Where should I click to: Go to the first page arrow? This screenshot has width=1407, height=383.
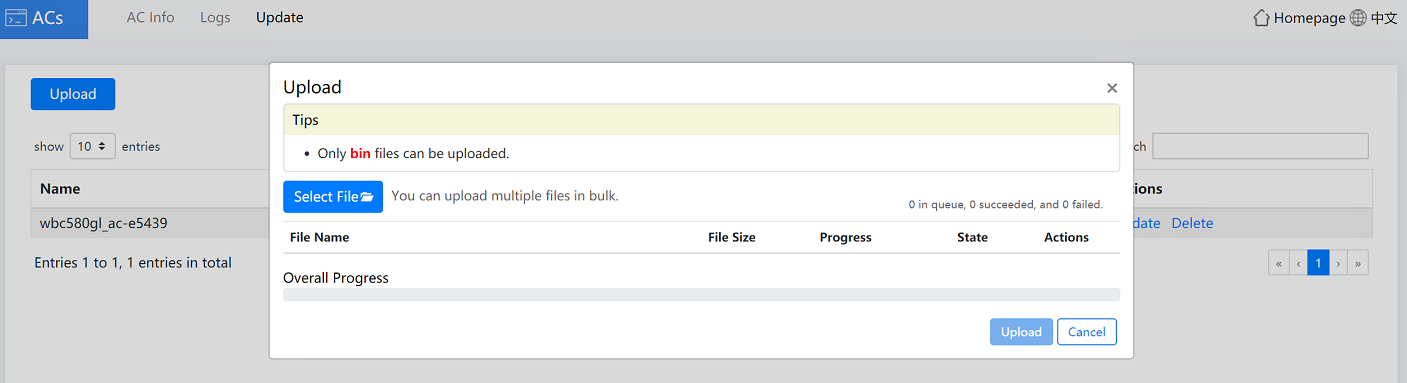point(1278,263)
